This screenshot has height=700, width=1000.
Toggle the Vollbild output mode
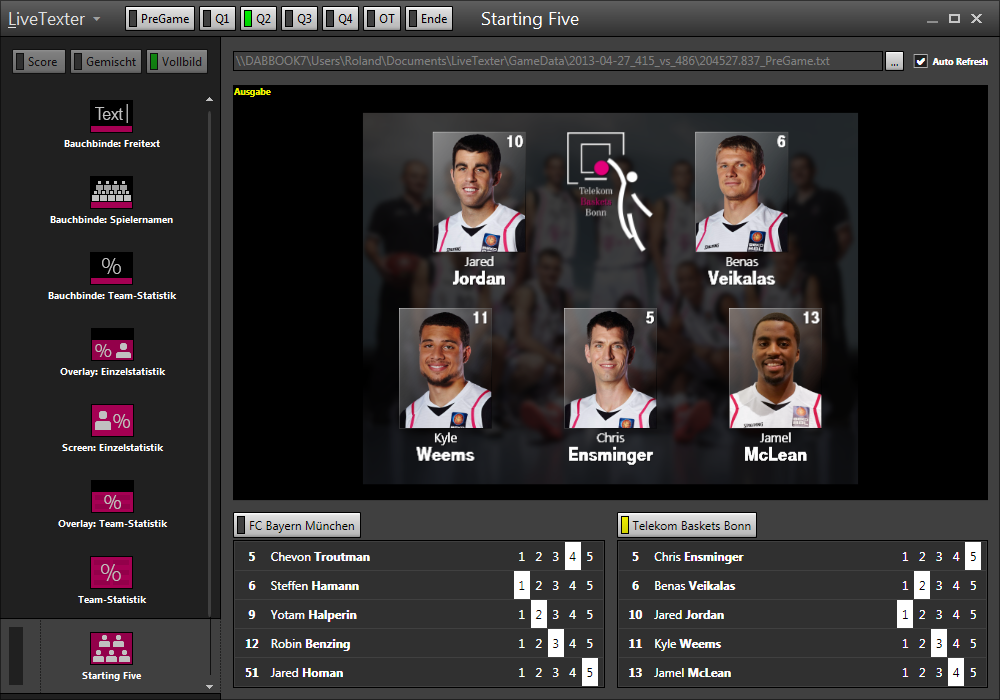177,62
